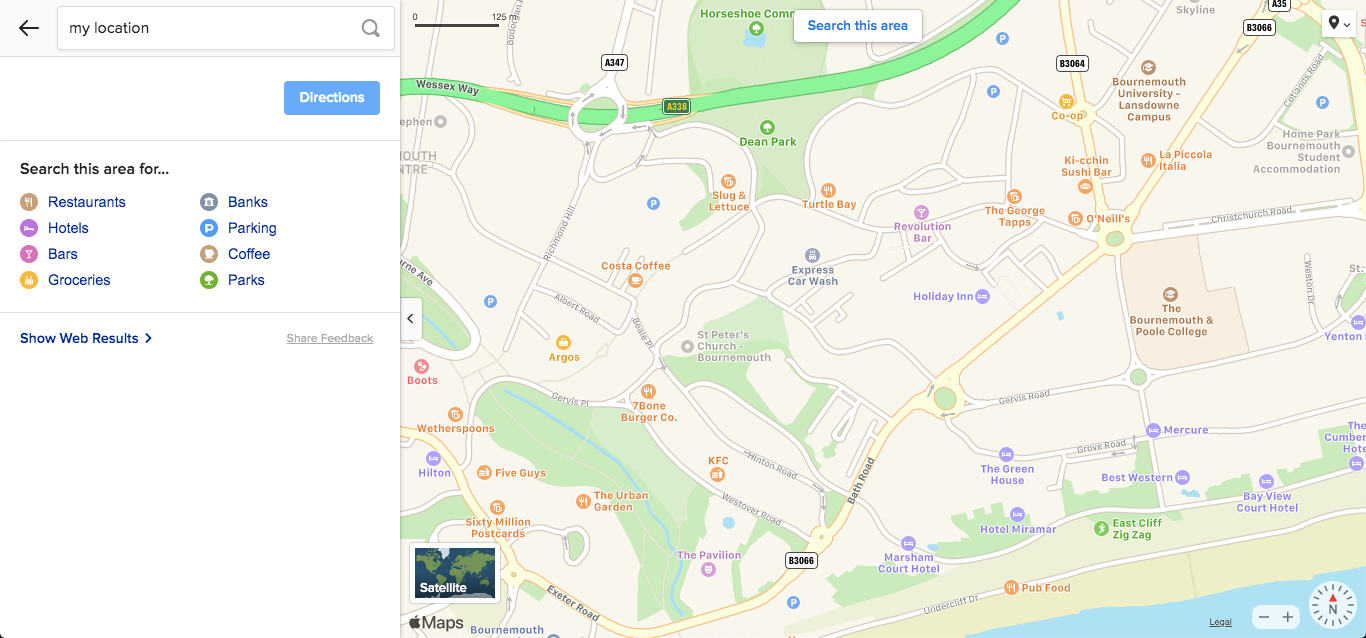The image size is (1366, 638).
Task: Click the compass north indicator
Action: click(x=1332, y=604)
